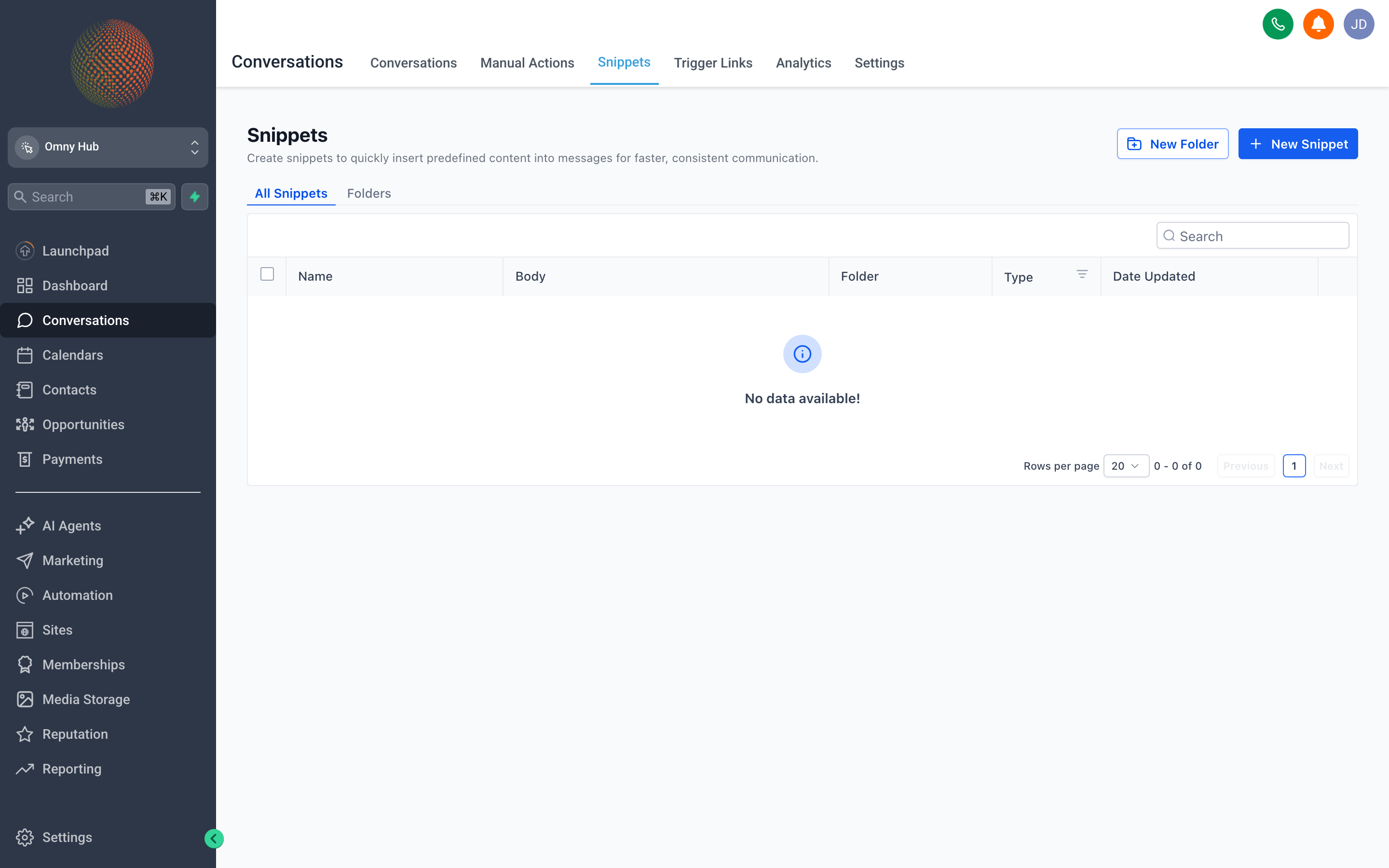Open the phone dialer icon
The height and width of the screenshot is (868, 1389).
[1278, 24]
